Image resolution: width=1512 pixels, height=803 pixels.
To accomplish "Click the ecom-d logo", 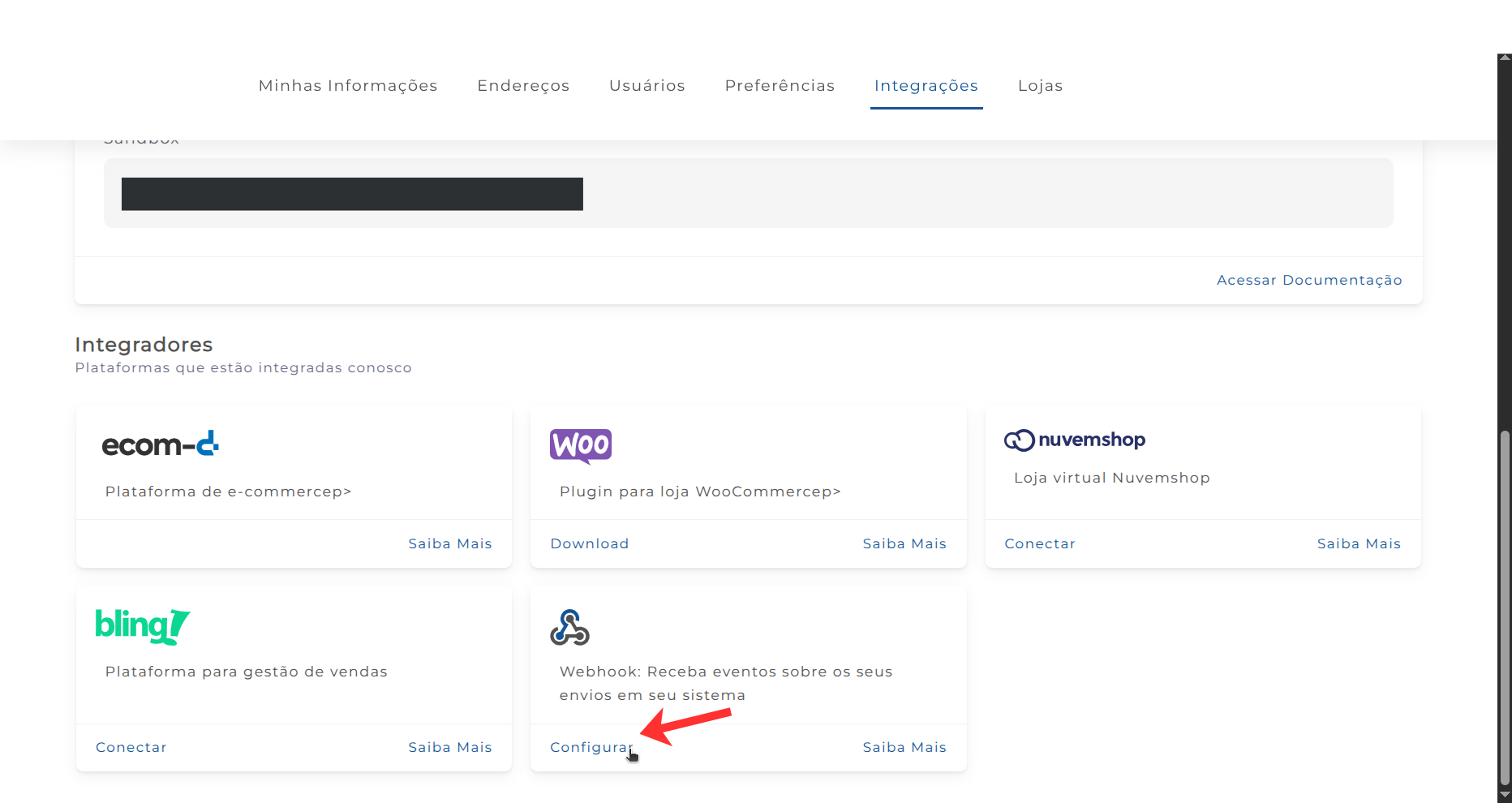I will tap(160, 444).
